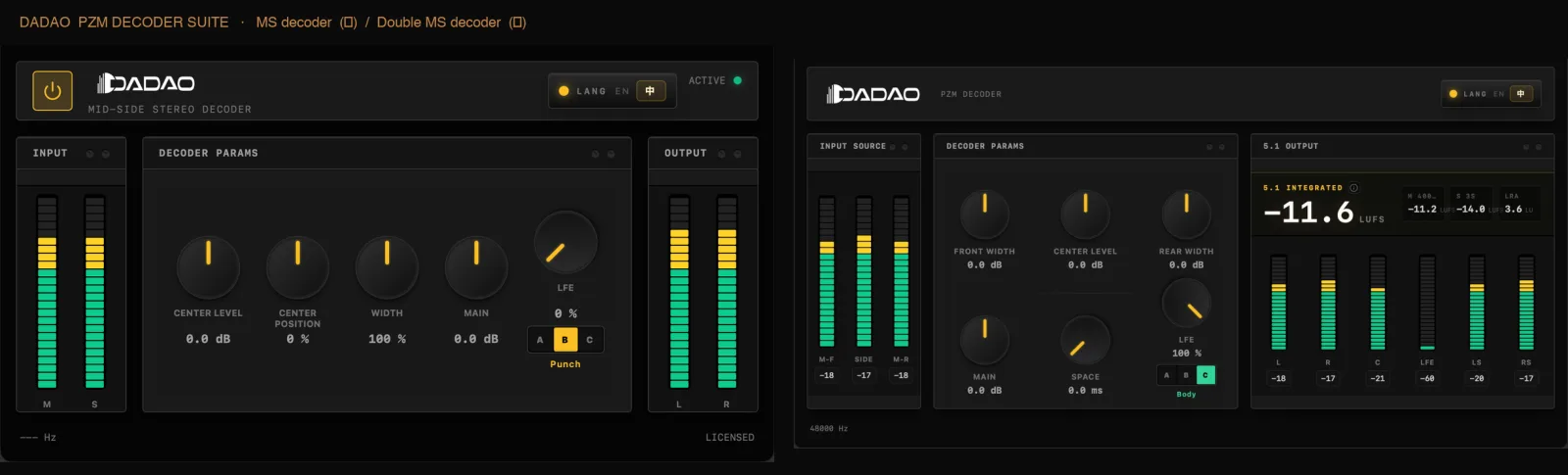Click the LFE knob in PZM decoder
Screen dimensions: 1568x475
point(1186,303)
